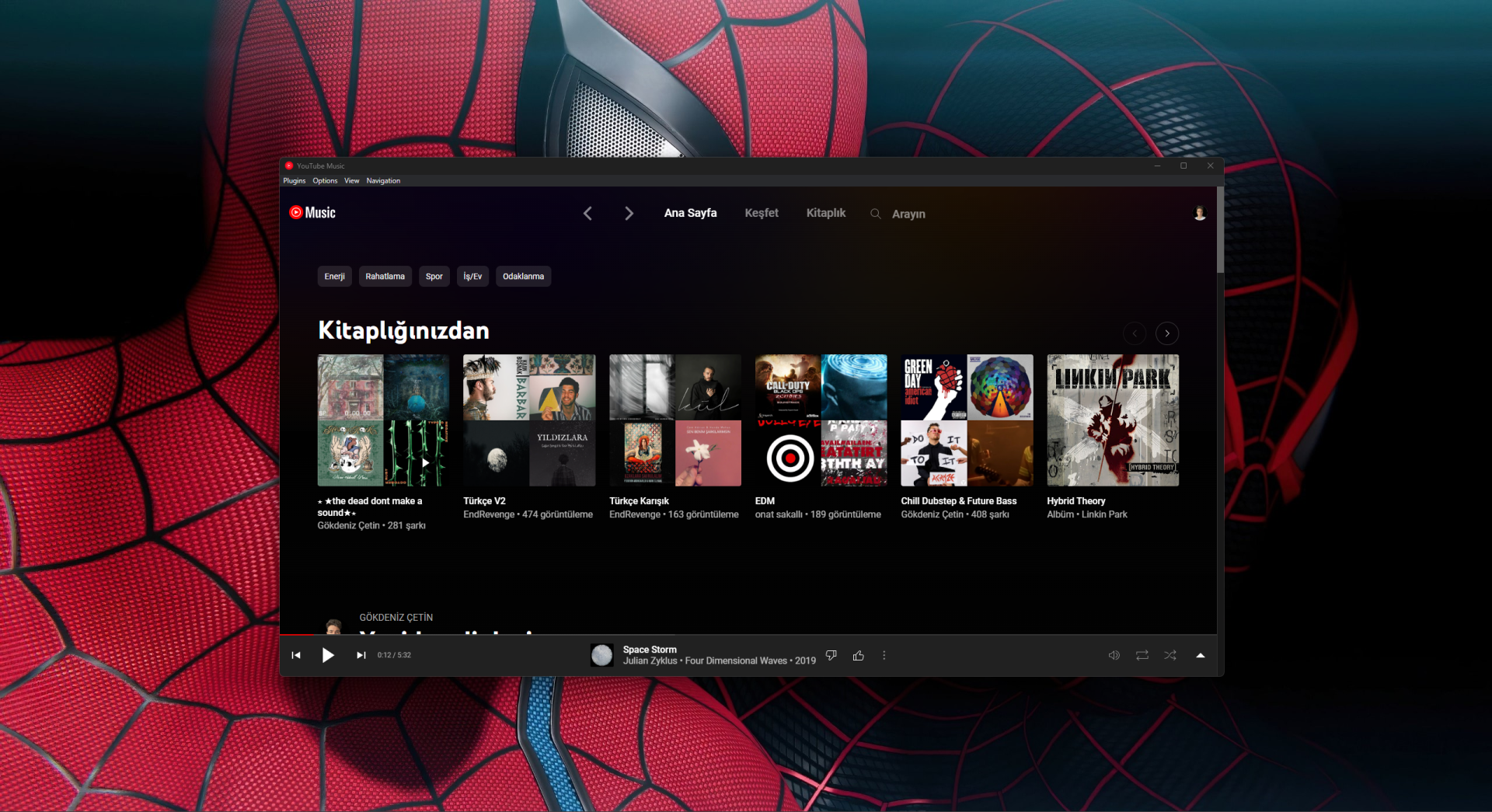Show next items in Kitaplığınızdan carousel
Viewport: 1492px width, 812px height.
[x=1167, y=333]
